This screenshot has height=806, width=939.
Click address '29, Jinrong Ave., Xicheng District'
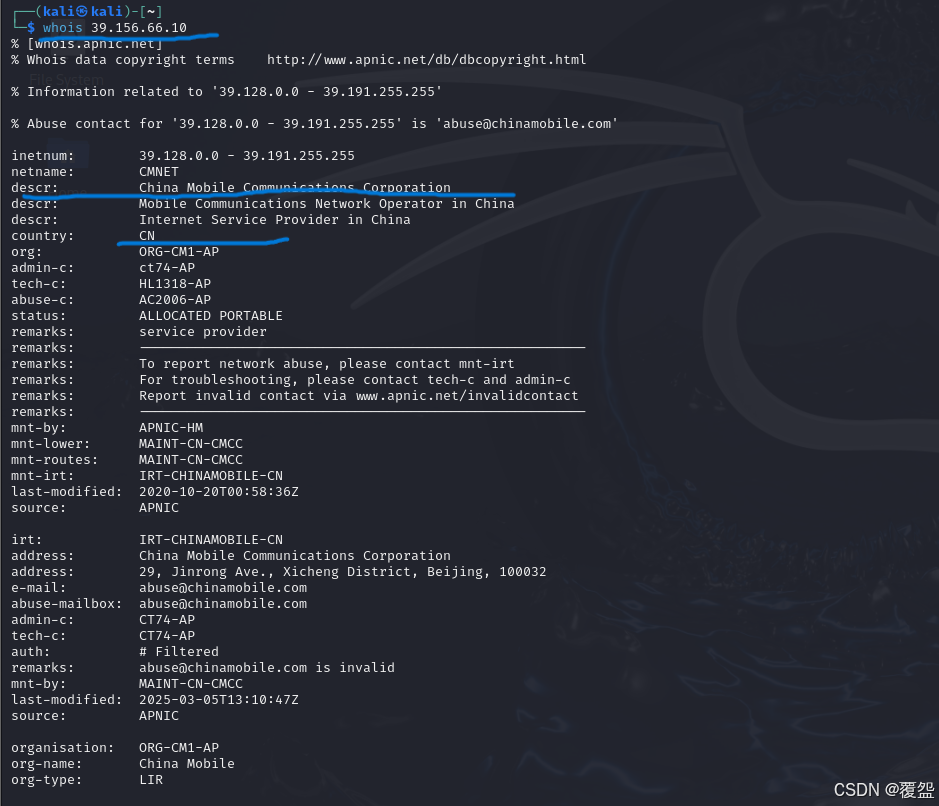pos(343,572)
